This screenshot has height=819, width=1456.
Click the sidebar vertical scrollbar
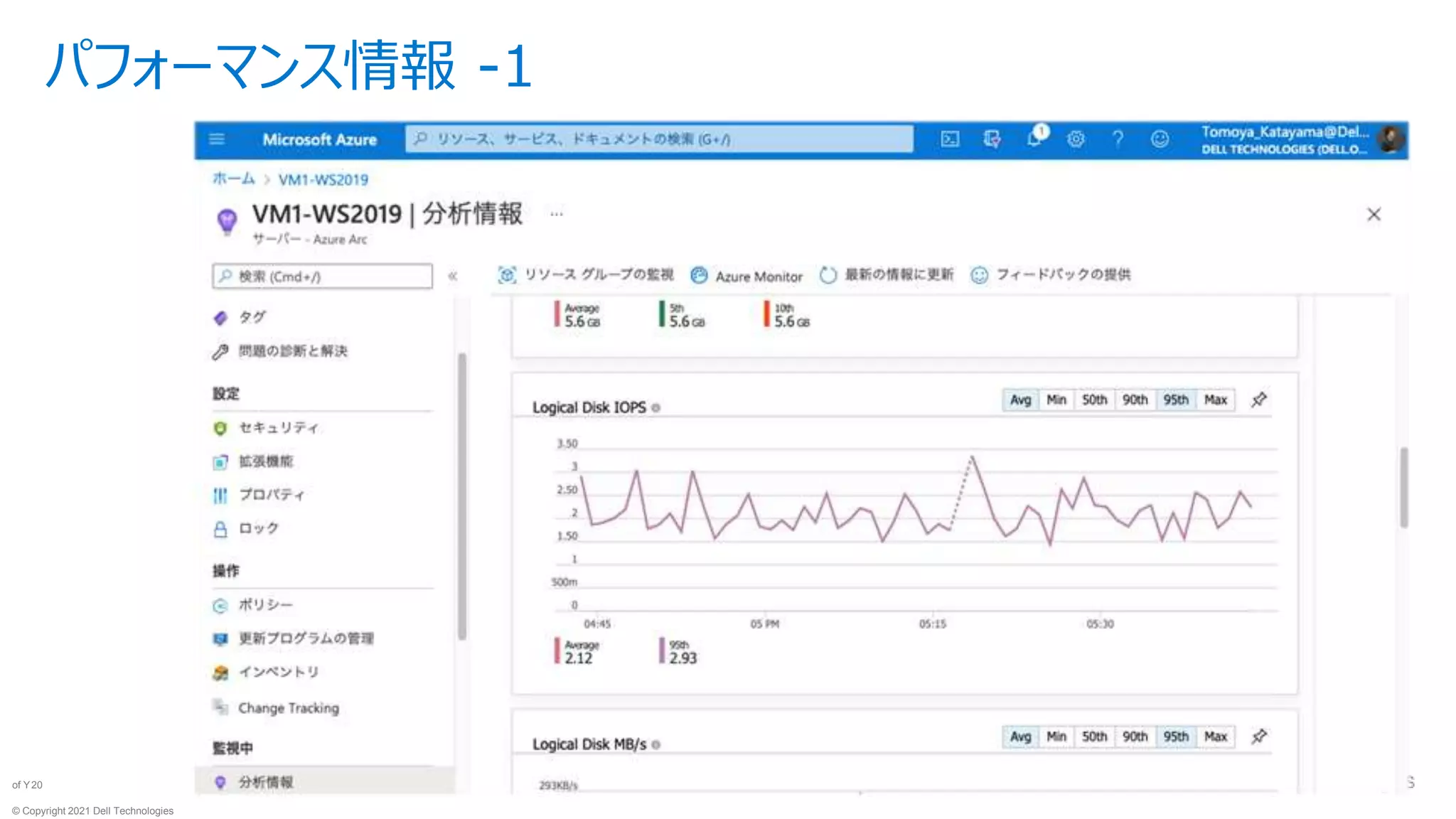(462, 496)
